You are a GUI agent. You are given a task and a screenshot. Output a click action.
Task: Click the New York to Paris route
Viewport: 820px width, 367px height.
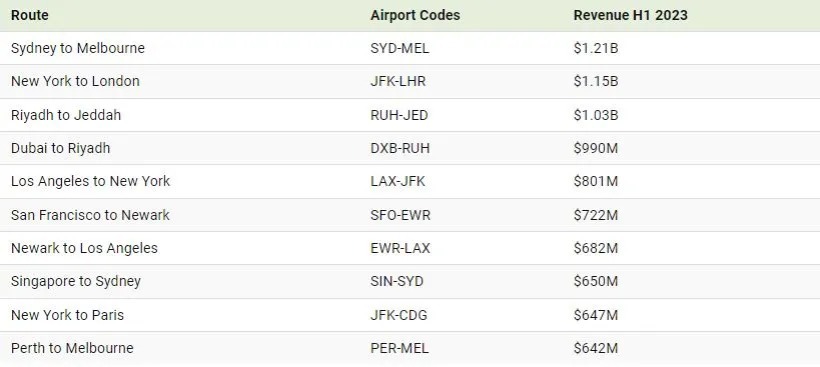67,315
